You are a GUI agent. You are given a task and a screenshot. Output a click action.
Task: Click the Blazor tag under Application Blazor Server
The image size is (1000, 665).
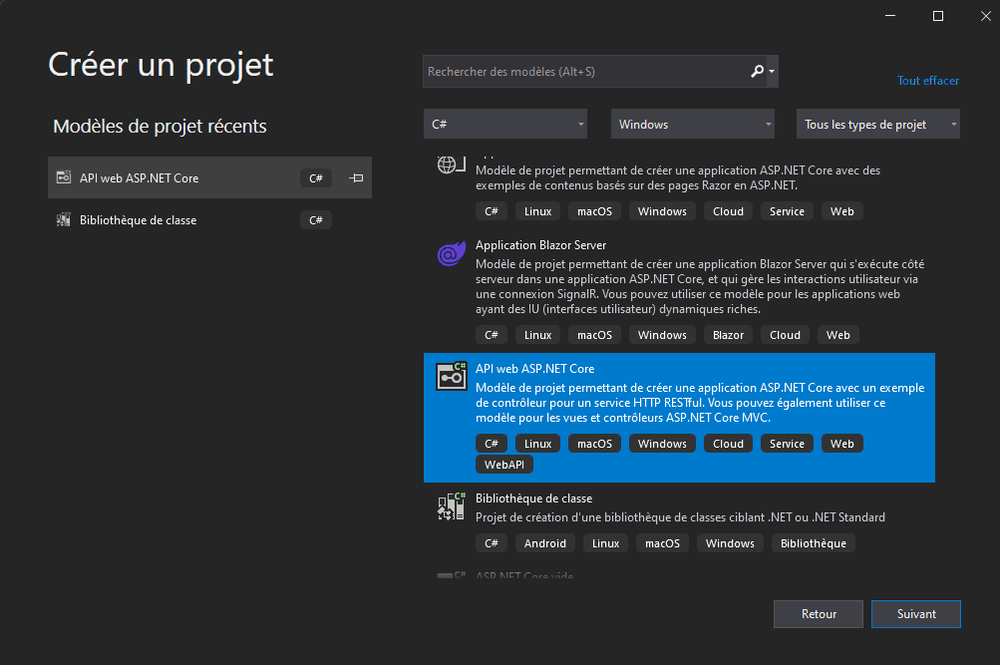tap(728, 334)
